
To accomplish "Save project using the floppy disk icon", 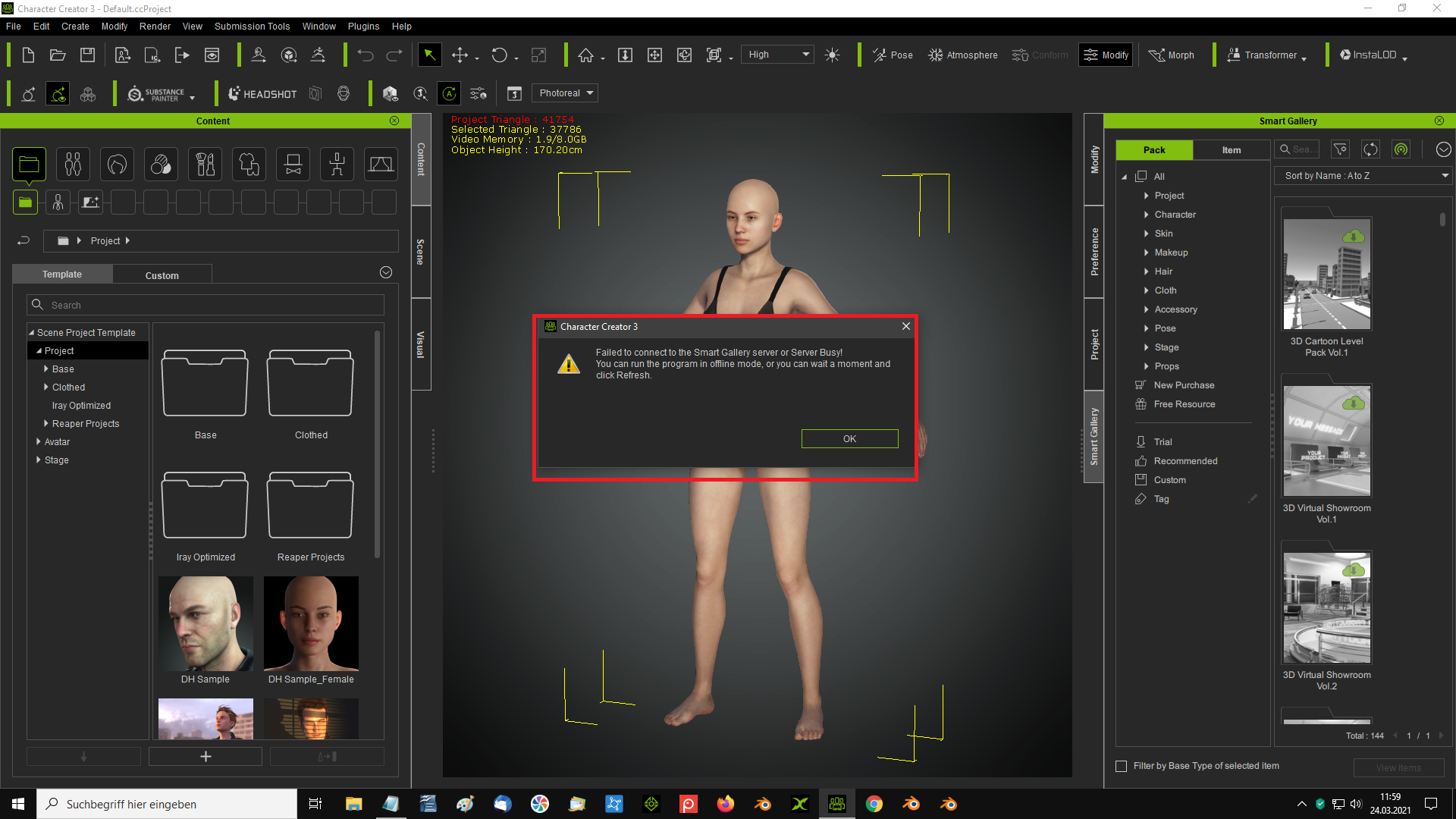I will pos(88,55).
